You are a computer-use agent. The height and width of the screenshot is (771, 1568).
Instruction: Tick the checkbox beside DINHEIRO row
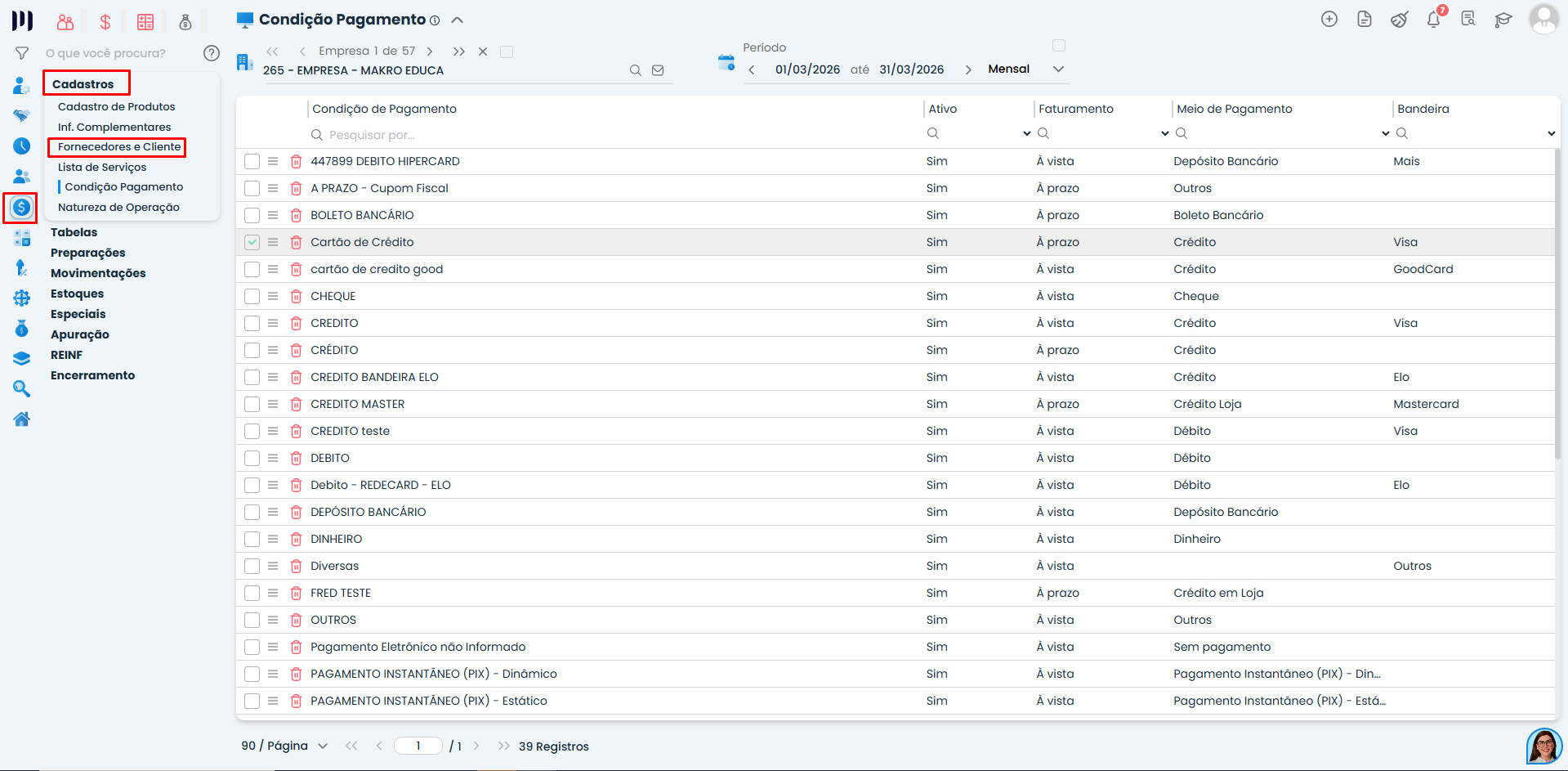click(252, 539)
